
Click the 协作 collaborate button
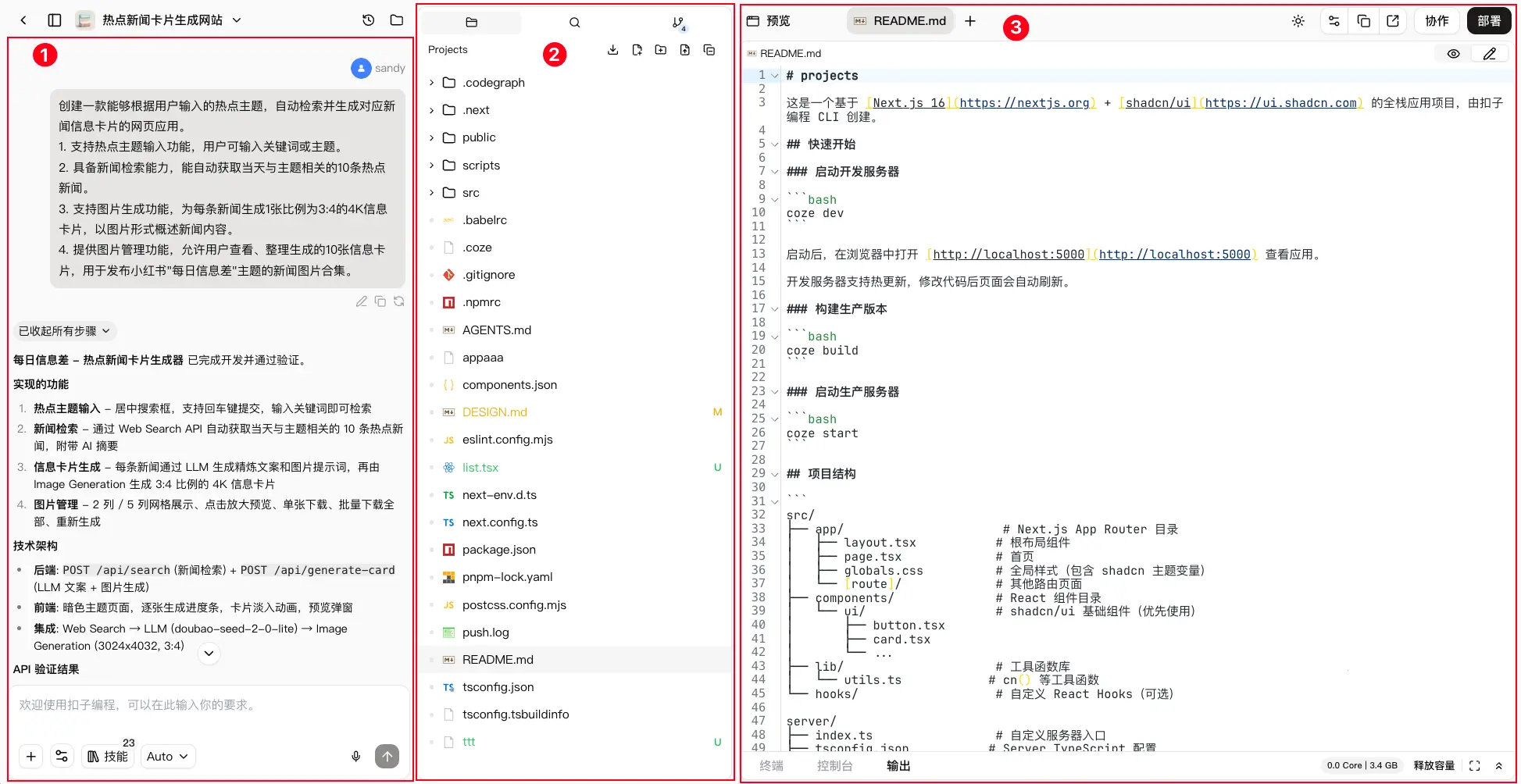tap(1437, 21)
